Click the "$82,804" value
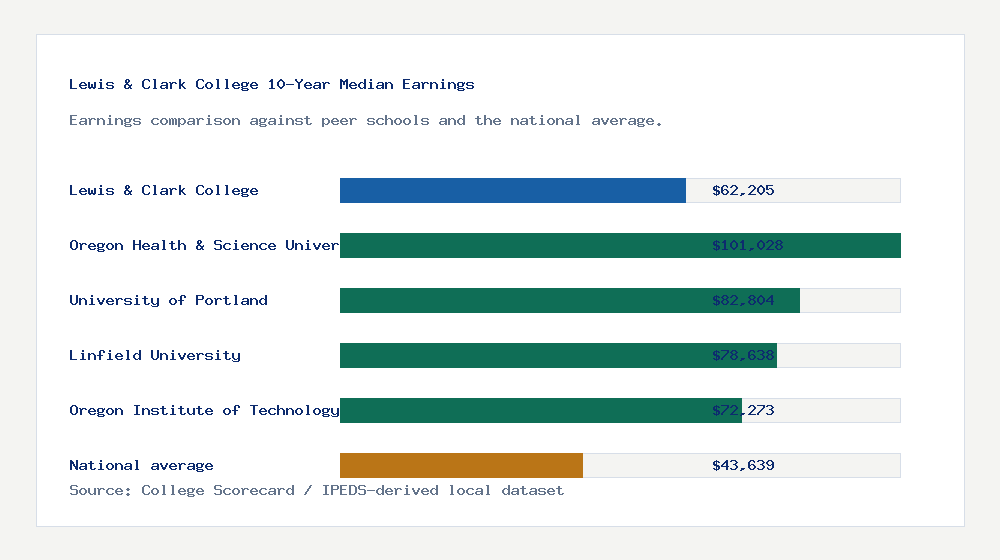 [x=743, y=300]
